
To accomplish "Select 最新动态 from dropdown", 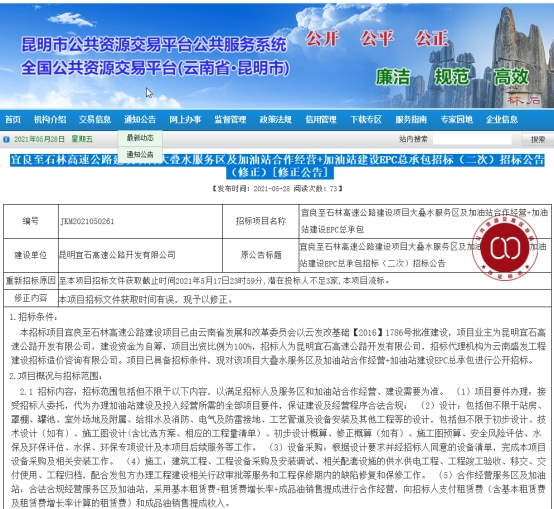I will pos(140,138).
